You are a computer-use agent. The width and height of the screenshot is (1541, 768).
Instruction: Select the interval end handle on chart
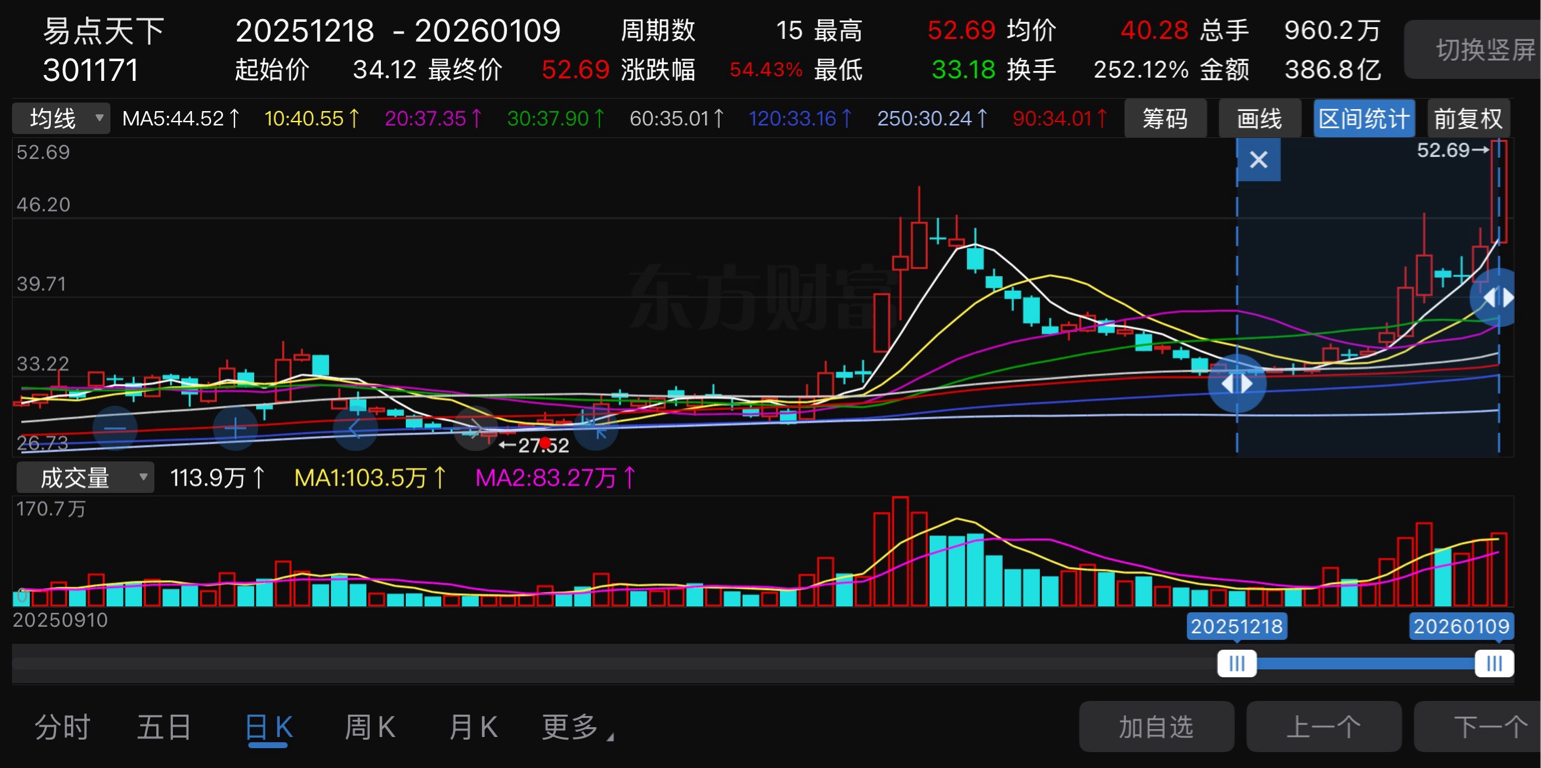[1498, 298]
